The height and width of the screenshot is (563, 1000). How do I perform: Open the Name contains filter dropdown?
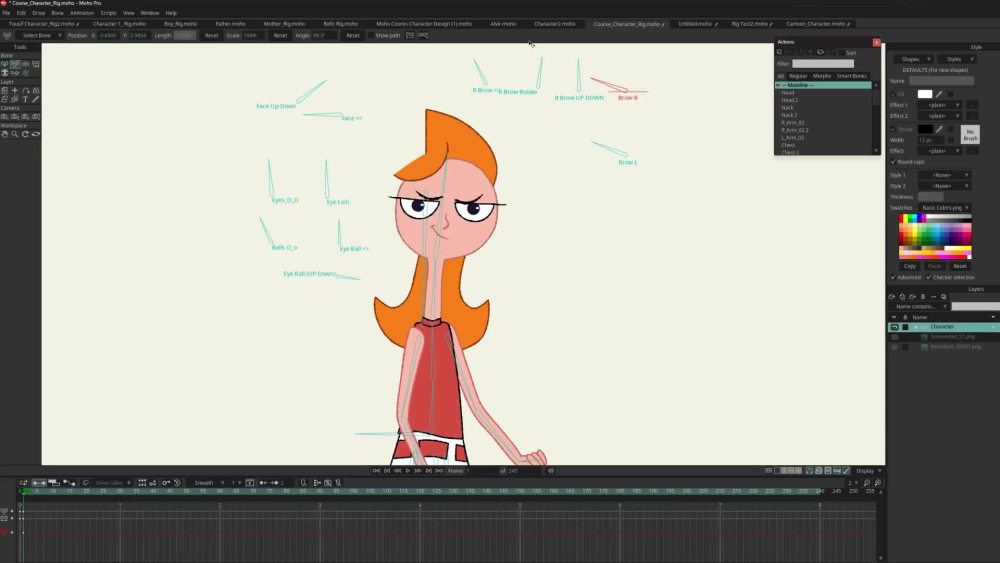919,307
